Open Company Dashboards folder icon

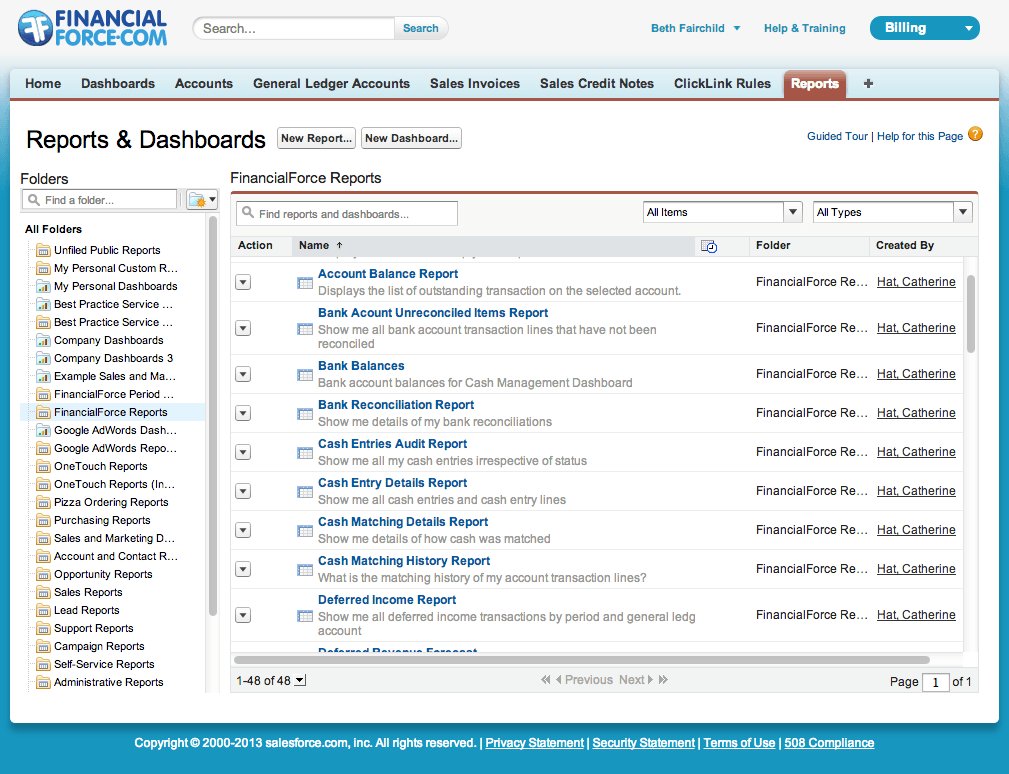[43, 341]
